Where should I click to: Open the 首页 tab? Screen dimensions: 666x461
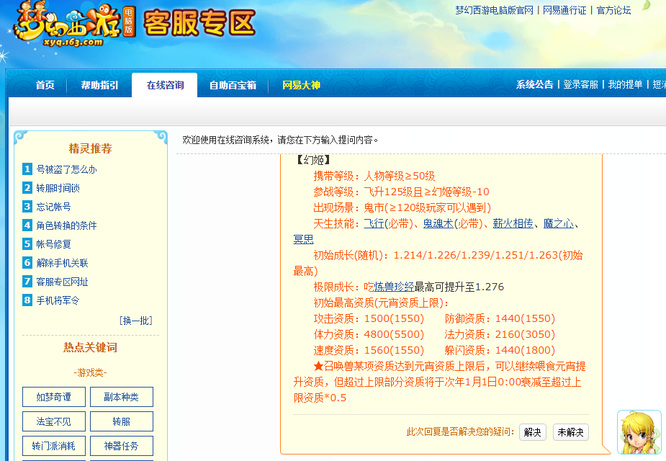[x=45, y=85]
